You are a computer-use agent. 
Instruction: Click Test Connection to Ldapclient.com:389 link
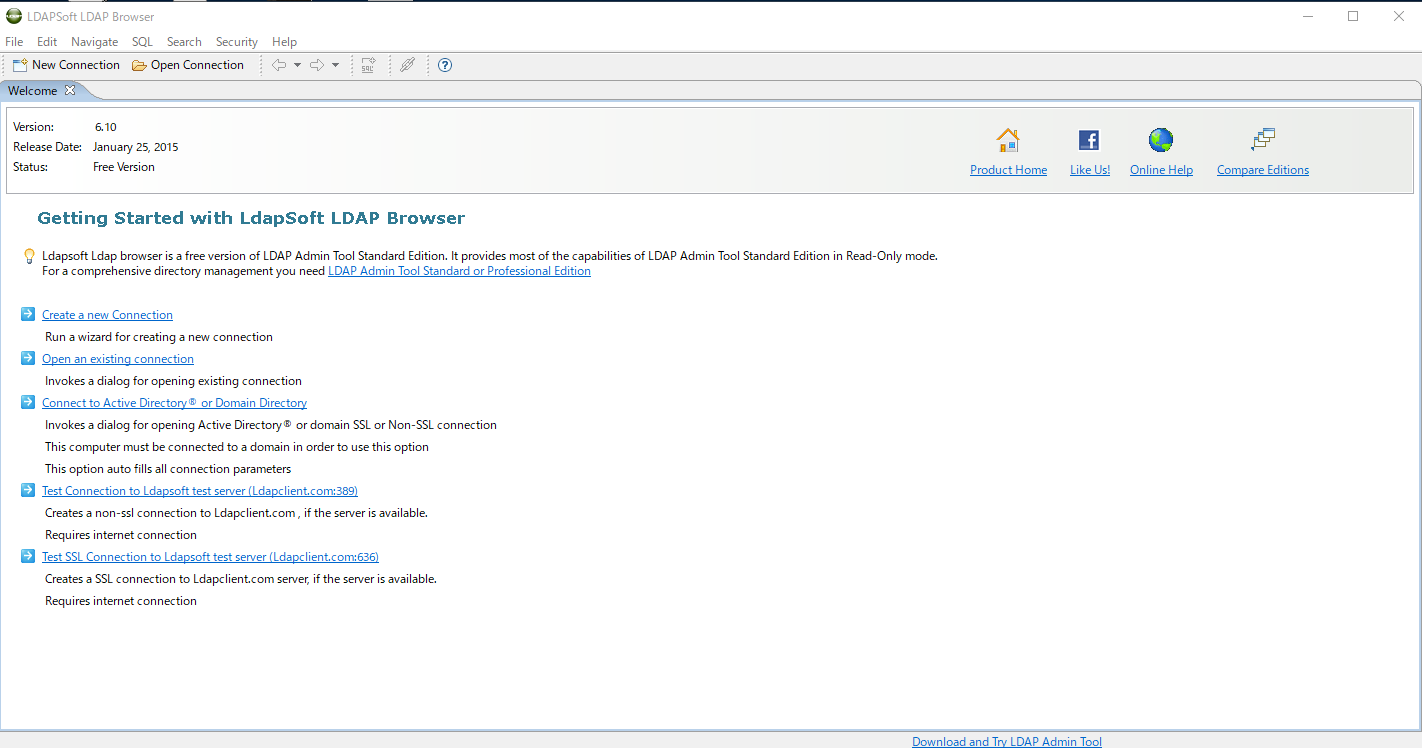coord(200,491)
